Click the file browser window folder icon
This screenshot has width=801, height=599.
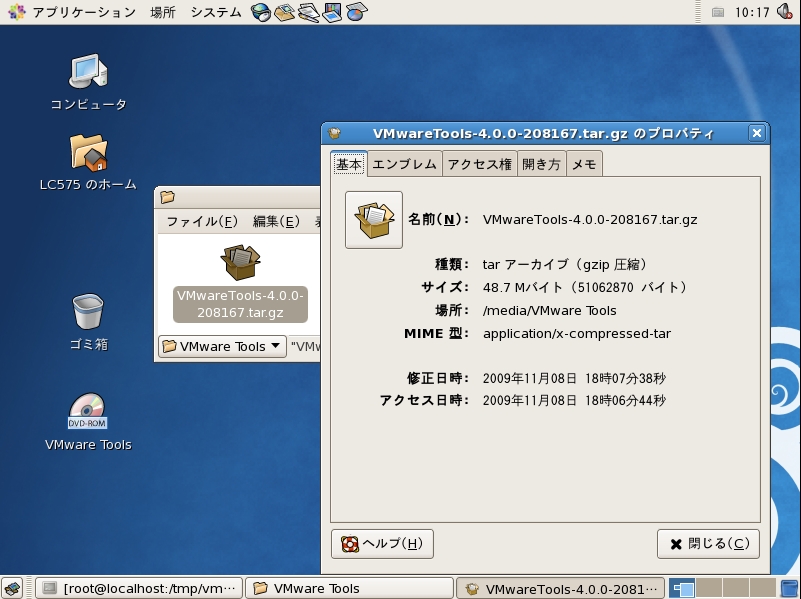click(x=167, y=197)
